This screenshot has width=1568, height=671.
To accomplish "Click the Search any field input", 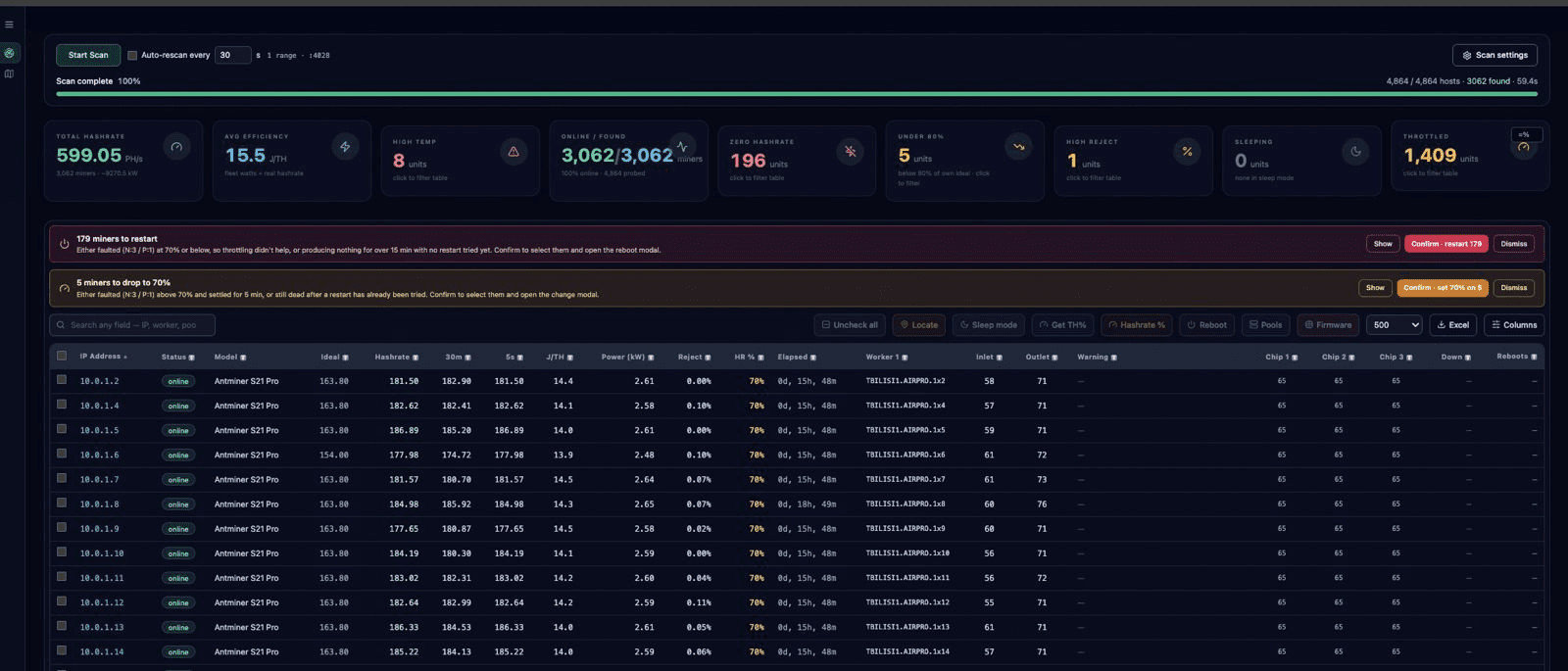I will (x=132, y=325).
